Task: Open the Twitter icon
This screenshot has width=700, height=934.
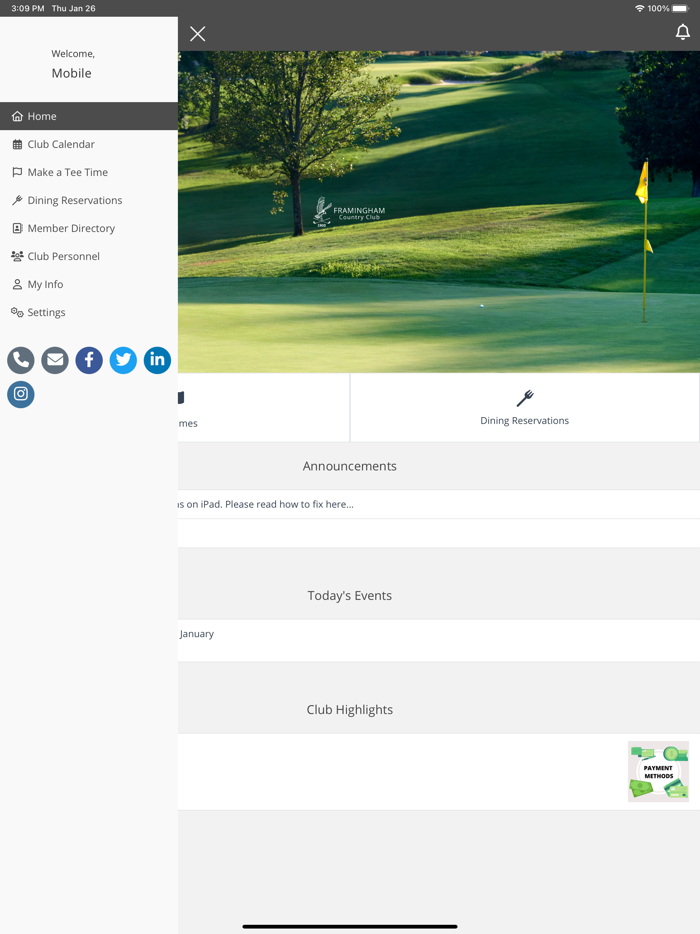Action: (x=123, y=360)
